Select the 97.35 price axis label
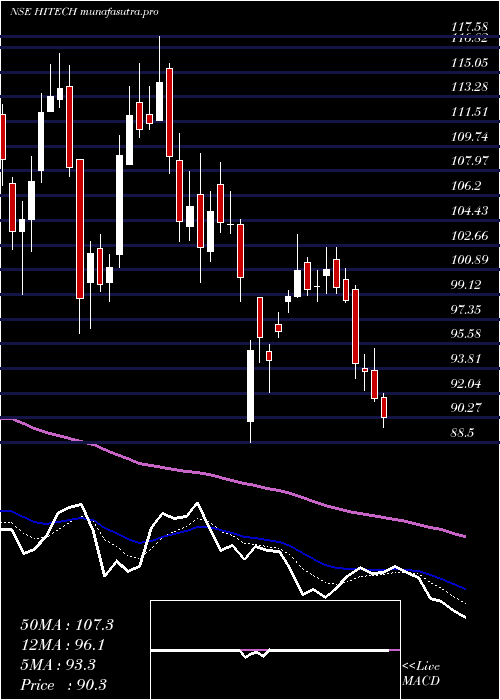Screen dimensions: 500x700 coord(466,309)
